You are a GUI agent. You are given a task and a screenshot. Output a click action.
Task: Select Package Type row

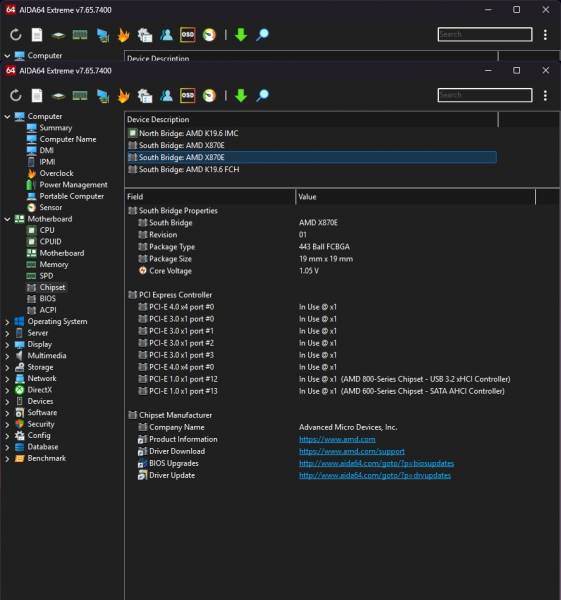pos(331,247)
